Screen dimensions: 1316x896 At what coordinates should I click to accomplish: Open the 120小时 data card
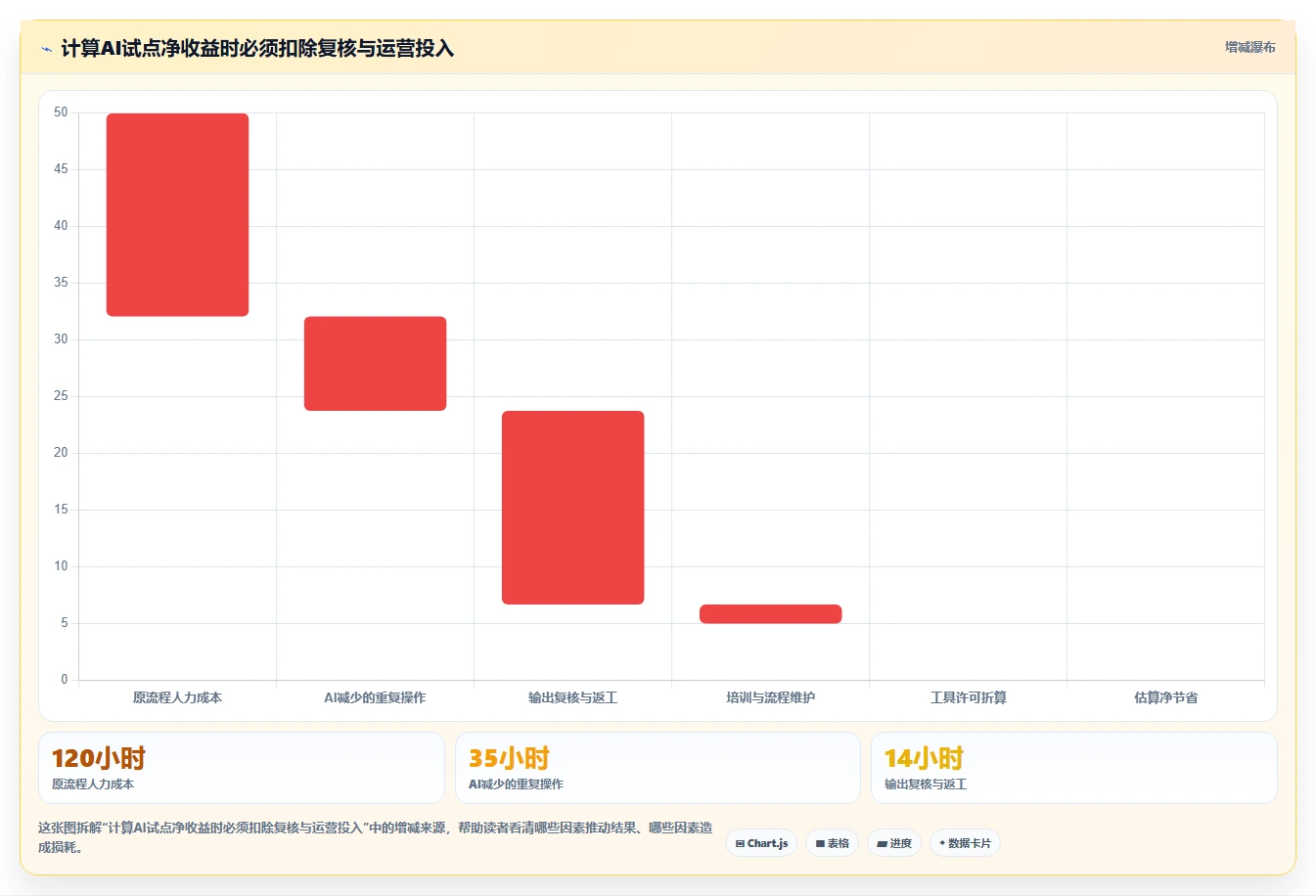[x=241, y=768]
